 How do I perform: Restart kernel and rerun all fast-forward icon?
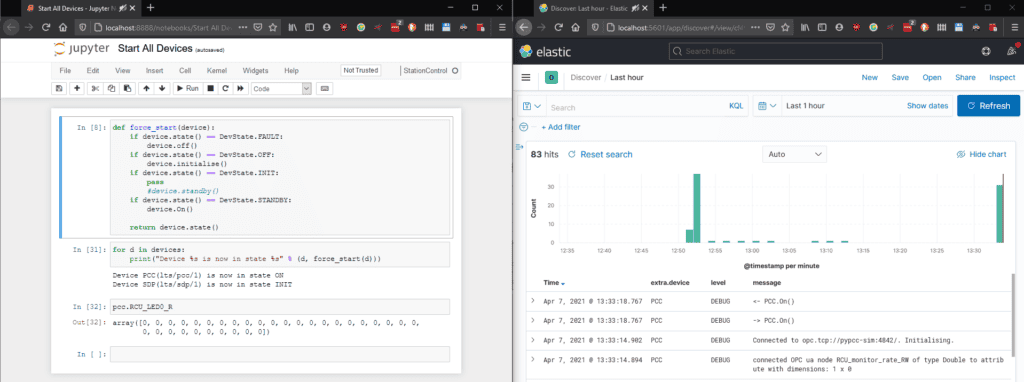(x=240, y=88)
